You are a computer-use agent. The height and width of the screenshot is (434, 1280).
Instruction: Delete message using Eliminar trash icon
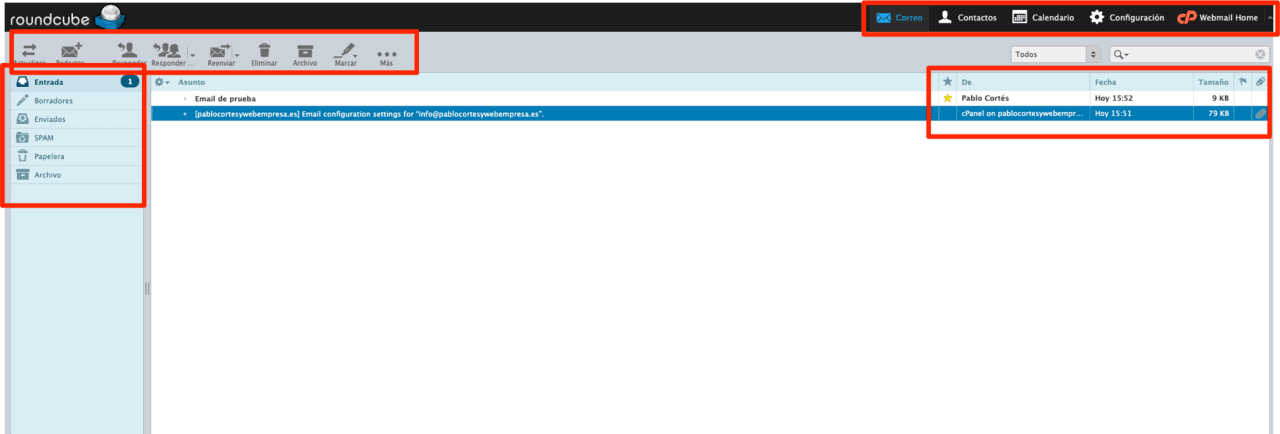tap(264, 51)
